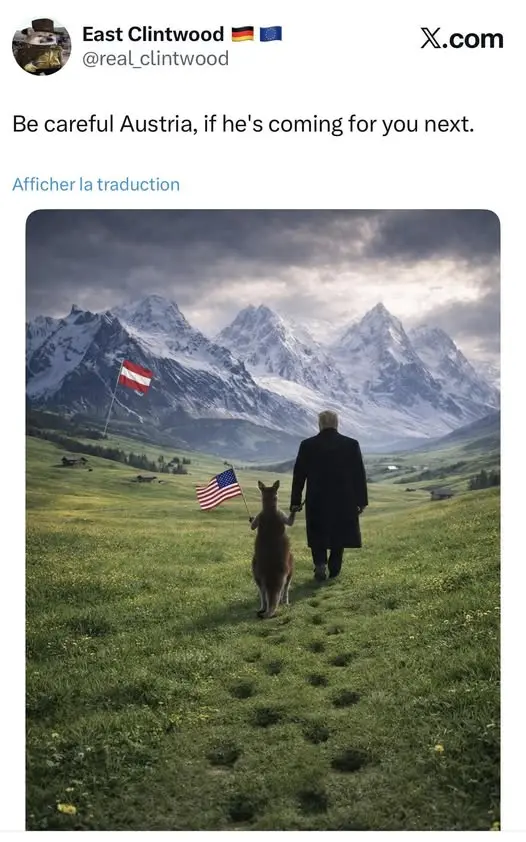Click the kangaroo in the image
Image resolution: width=526 pixels, height=842 pixels.
coord(273,549)
